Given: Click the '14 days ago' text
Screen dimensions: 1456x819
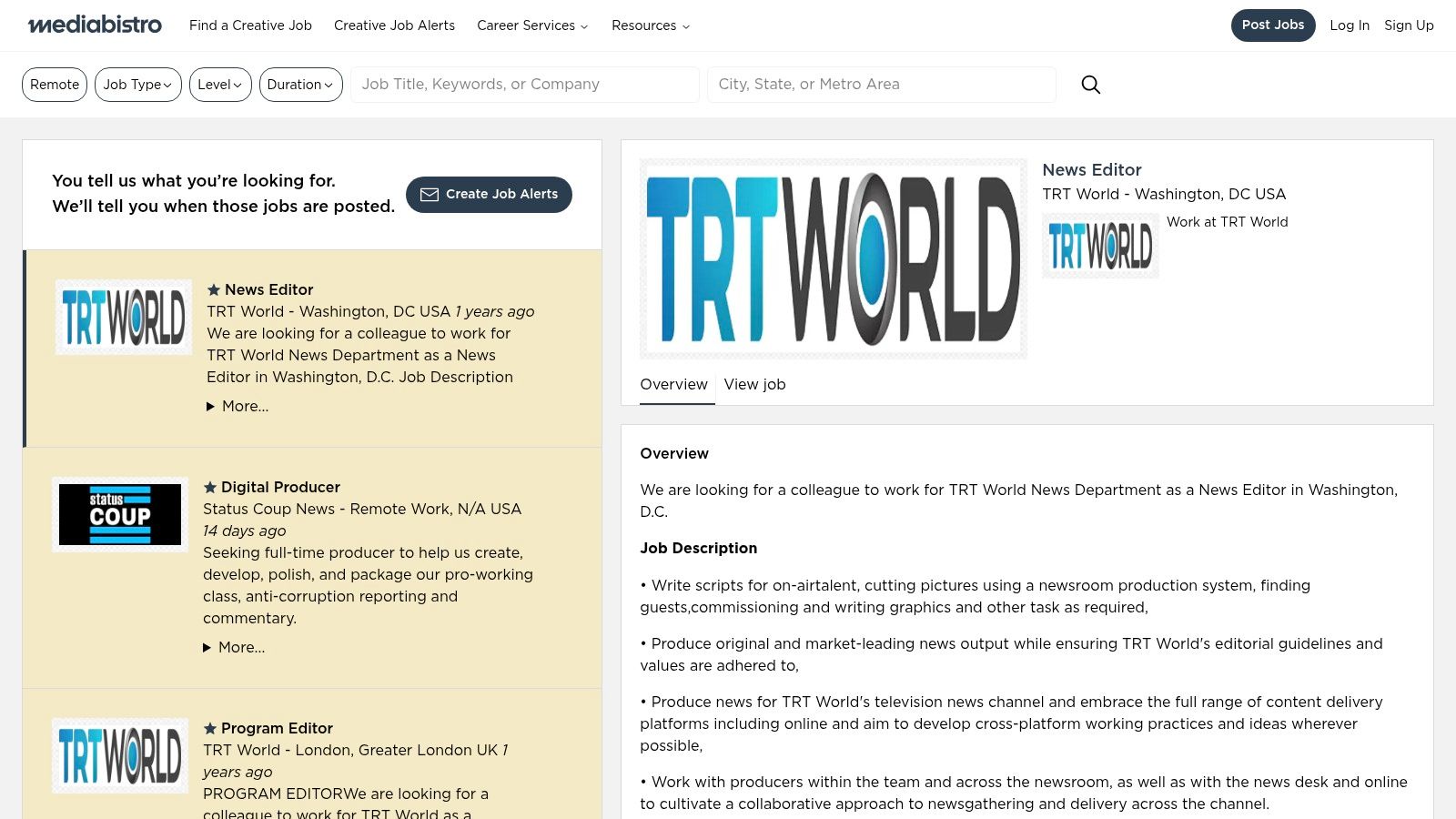Looking at the screenshot, I should (244, 531).
